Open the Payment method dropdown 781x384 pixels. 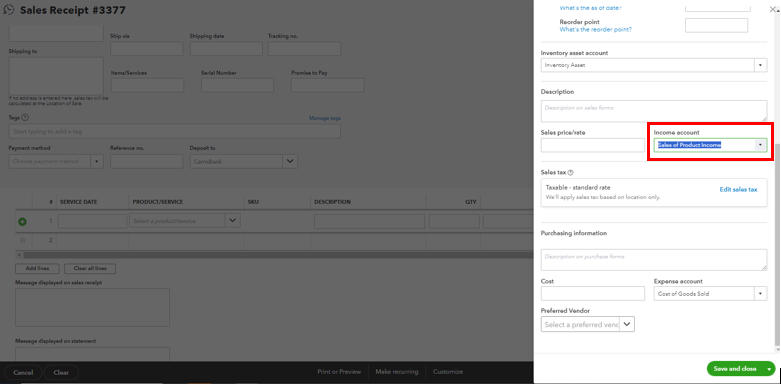(x=97, y=161)
